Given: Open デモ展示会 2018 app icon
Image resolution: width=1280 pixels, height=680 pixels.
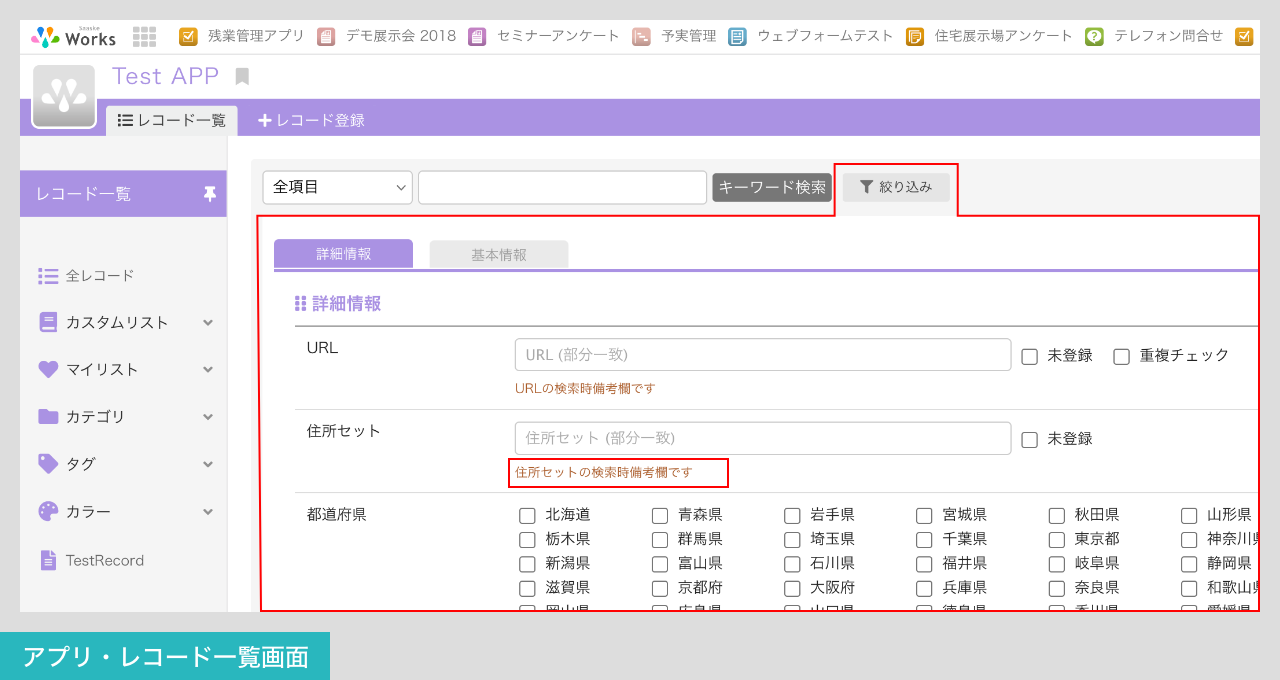Looking at the screenshot, I should [x=326, y=37].
